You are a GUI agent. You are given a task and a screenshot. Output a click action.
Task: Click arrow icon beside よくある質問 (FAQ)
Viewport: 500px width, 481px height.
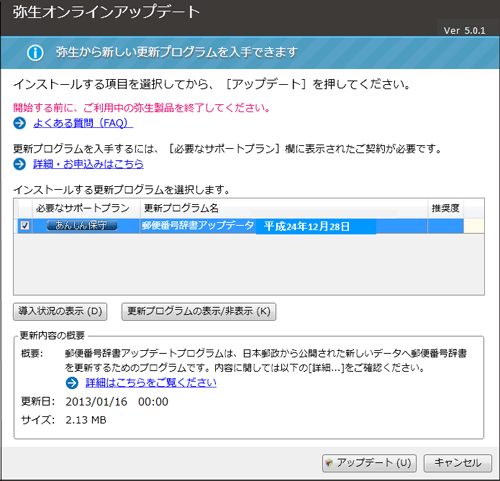click(x=20, y=123)
